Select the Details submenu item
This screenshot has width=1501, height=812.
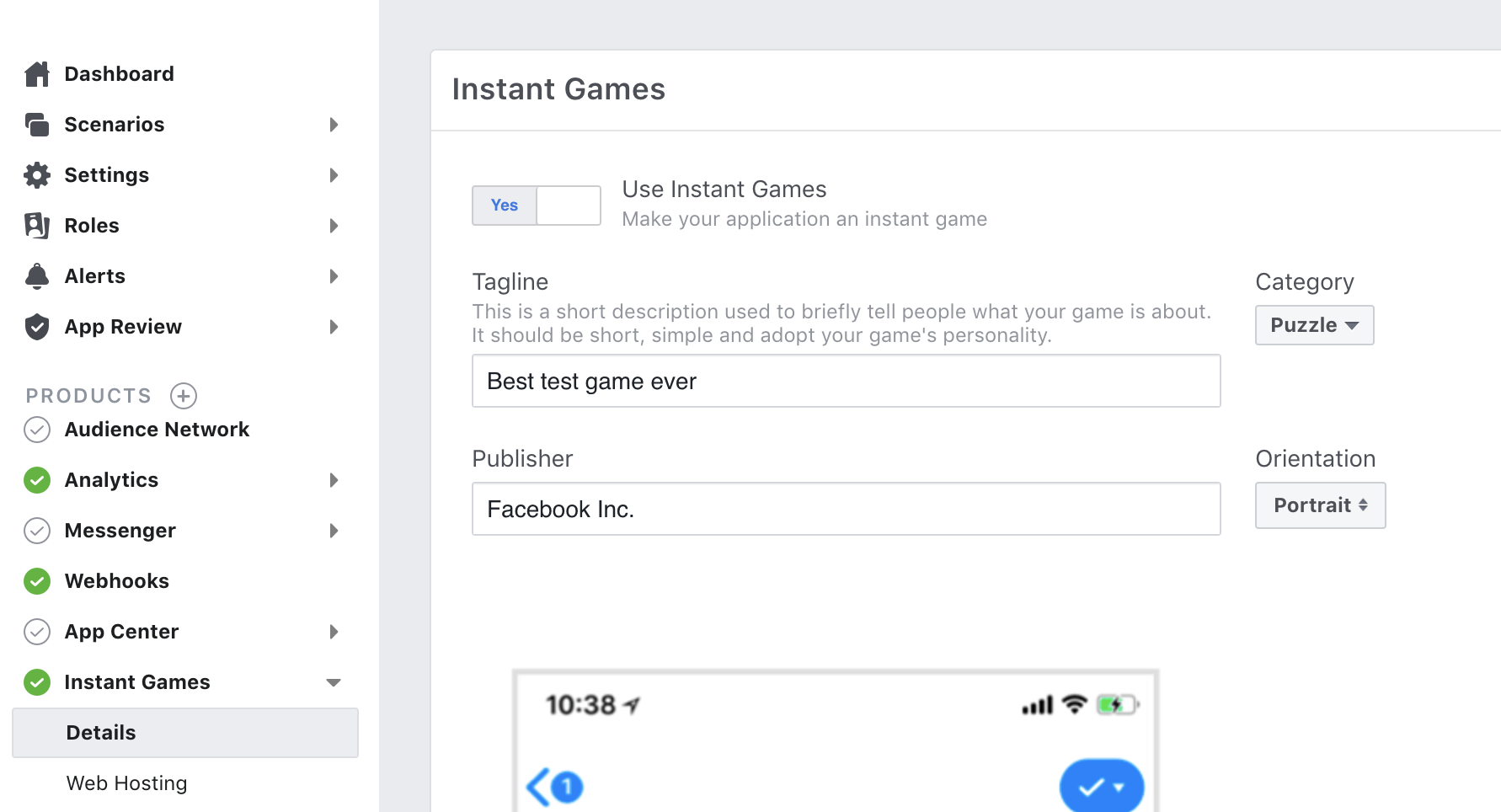tap(185, 733)
